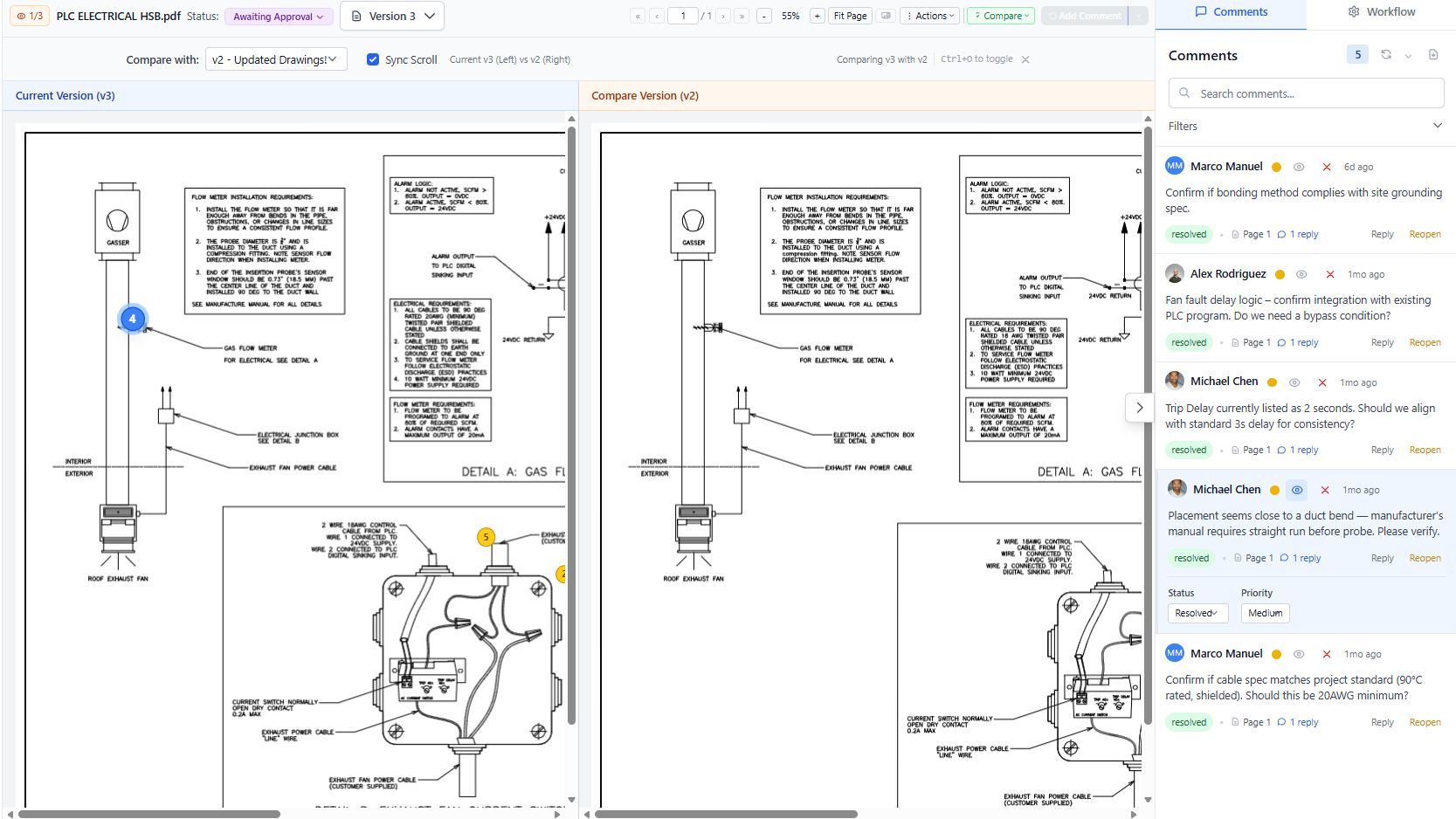
Task: Zoom out with the minus icon
Action: click(x=763, y=16)
